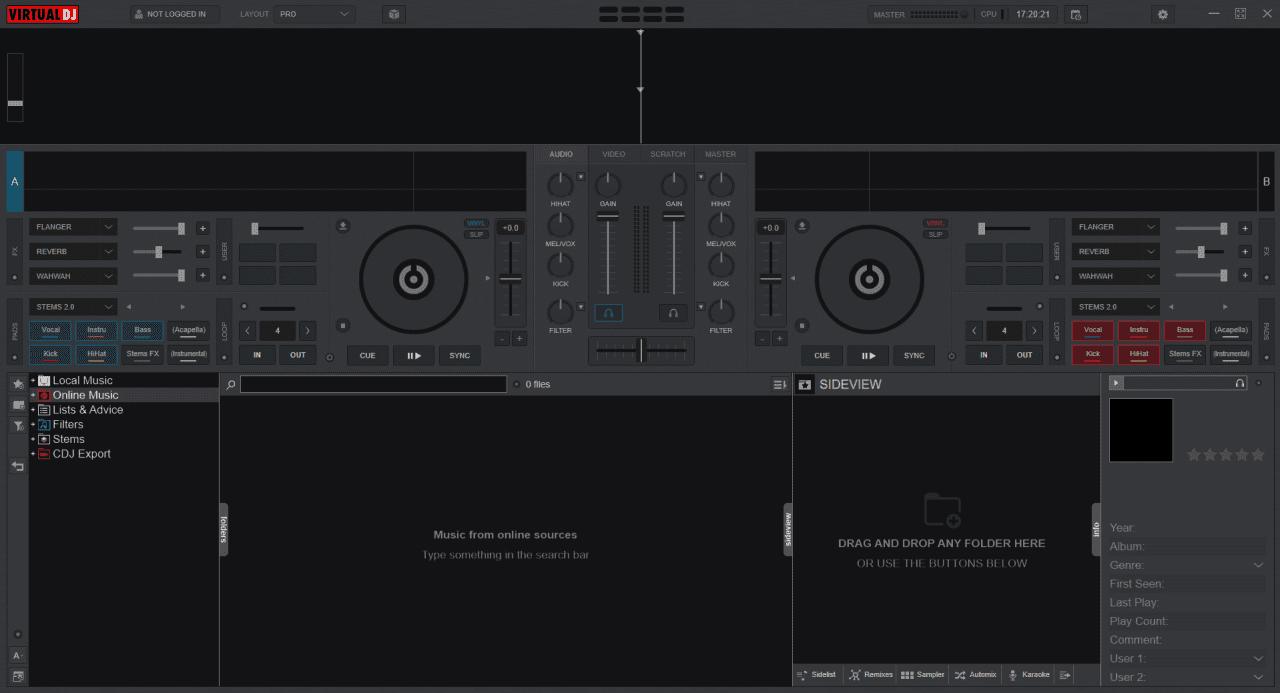Open the LAYOUT dropdown showing PRO
1280x693 pixels.
(314, 14)
